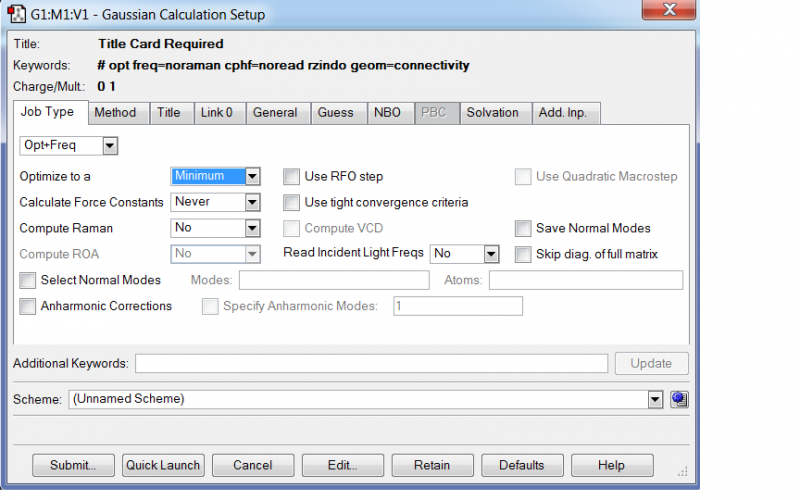
Task: Enable Select Normal Modes checkbox
Action: coord(28,280)
